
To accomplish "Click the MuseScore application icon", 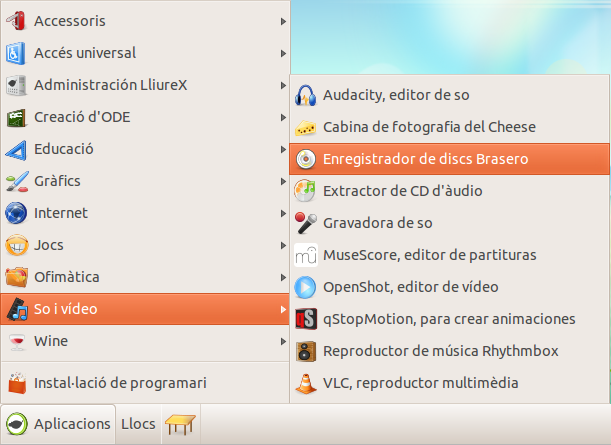I will click(x=306, y=255).
